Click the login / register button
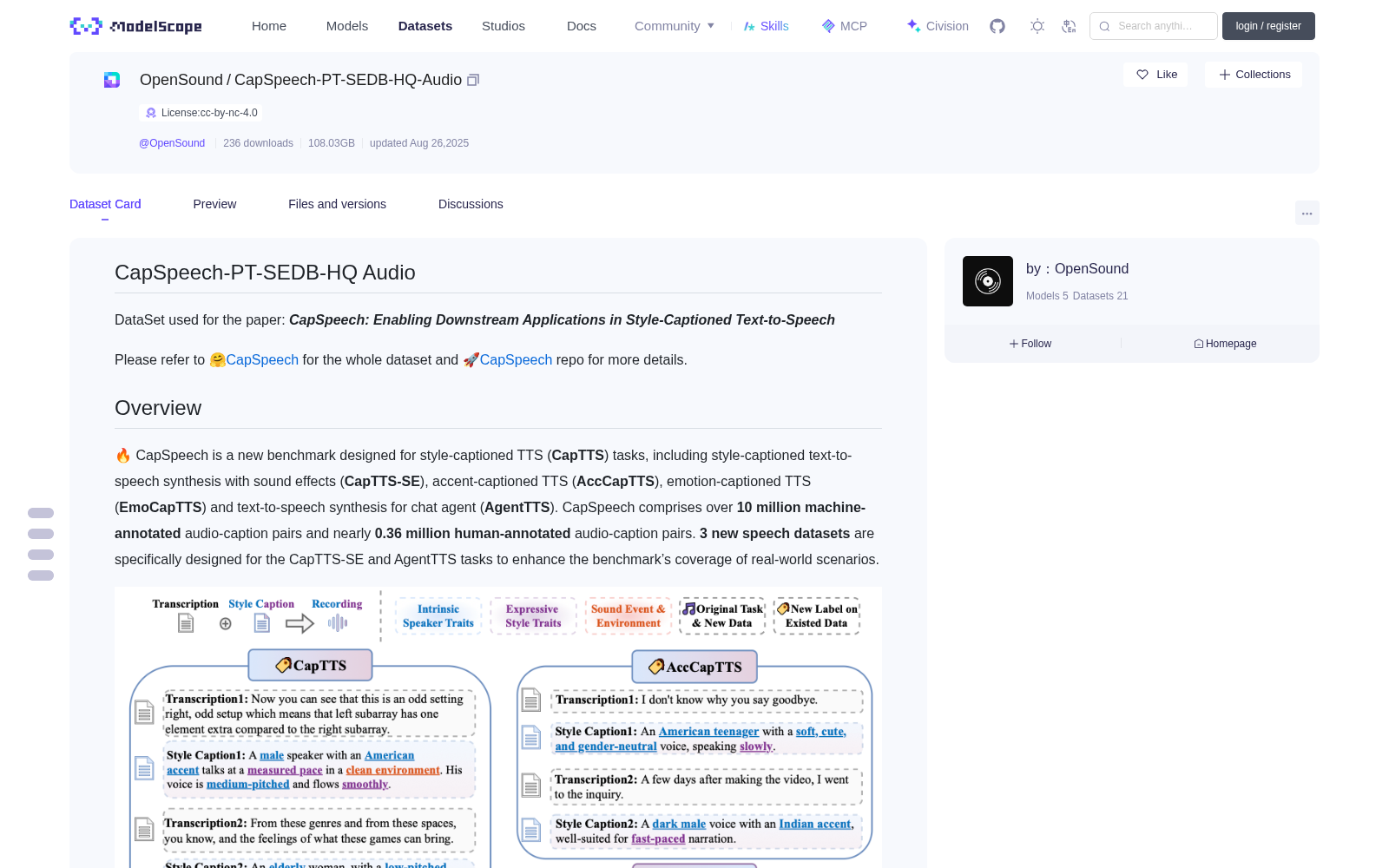The width and height of the screenshot is (1389, 868). 1268,26
